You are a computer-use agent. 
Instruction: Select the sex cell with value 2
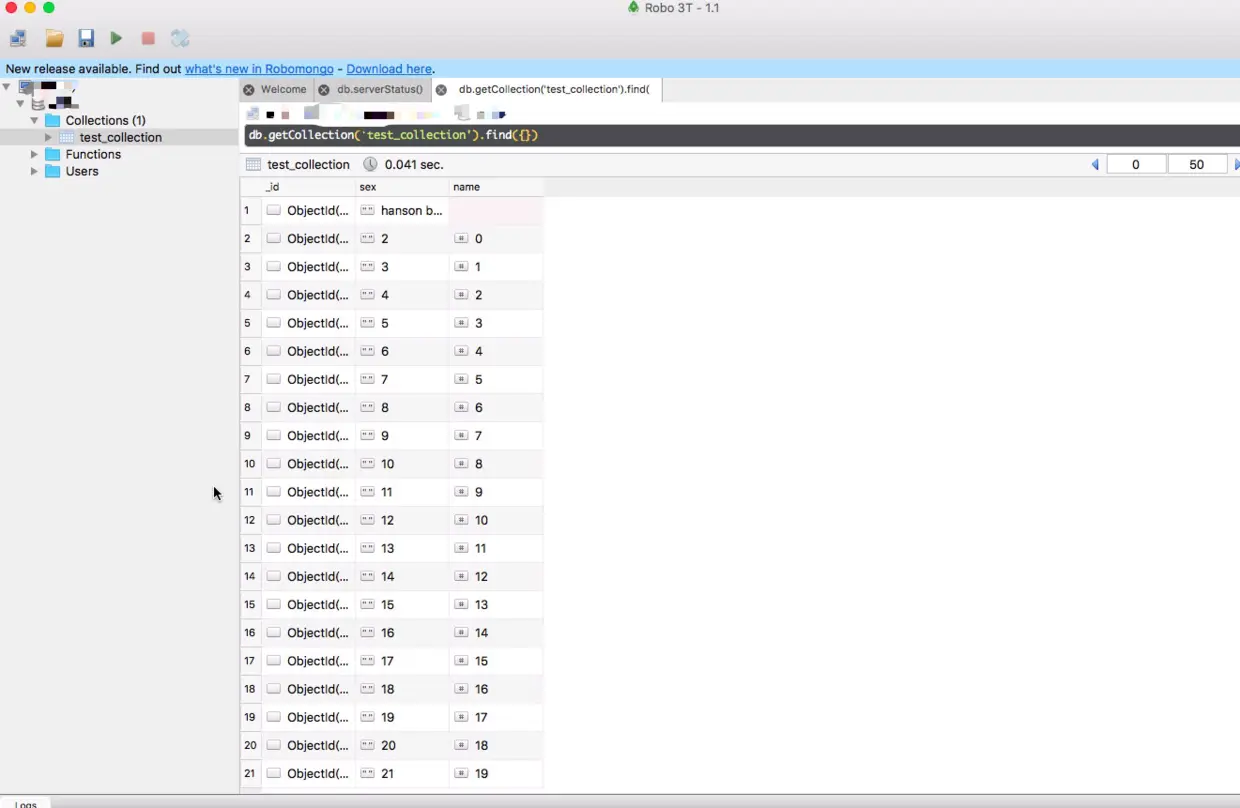click(x=402, y=239)
